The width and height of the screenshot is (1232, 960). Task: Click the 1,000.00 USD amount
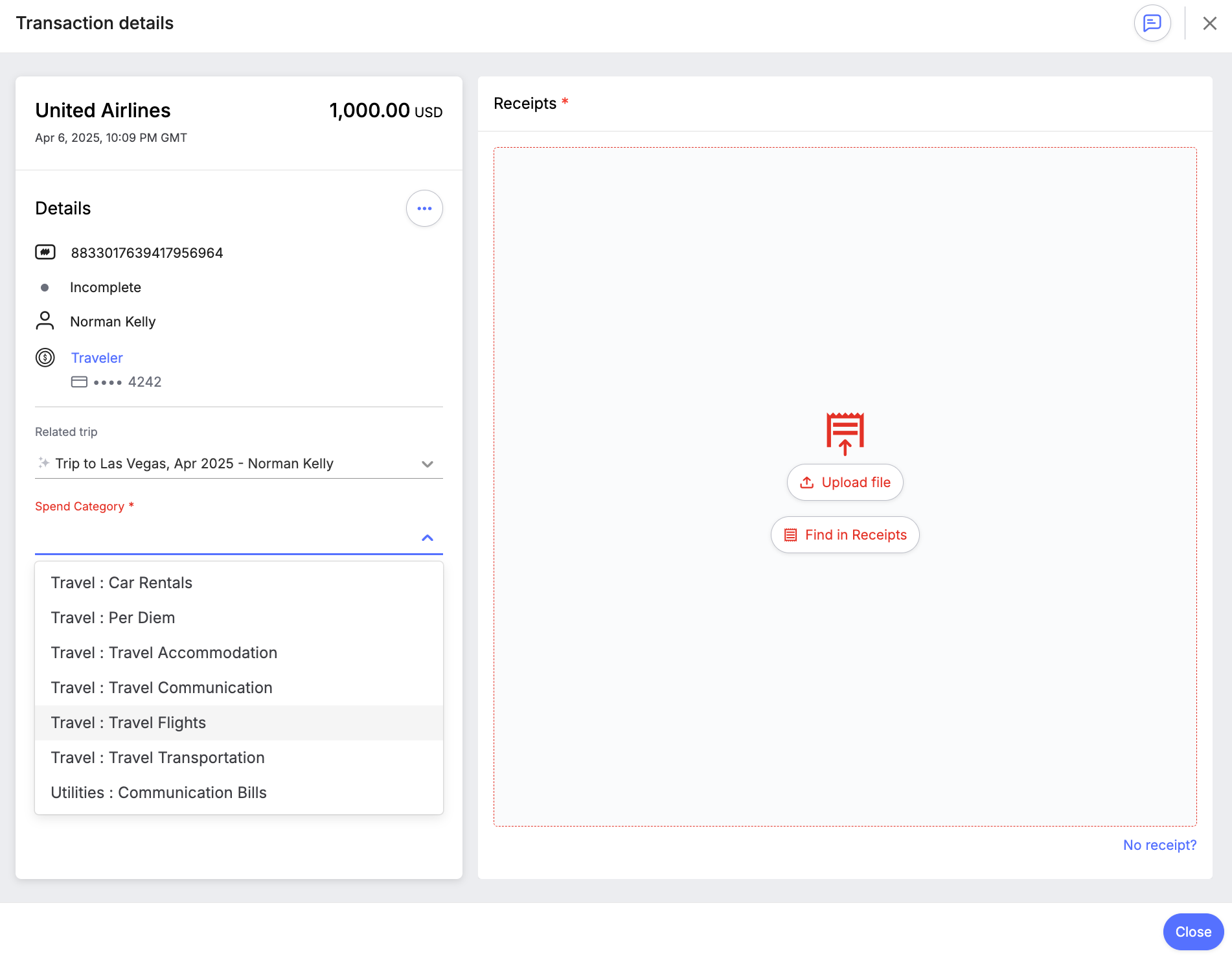pyautogui.click(x=386, y=111)
